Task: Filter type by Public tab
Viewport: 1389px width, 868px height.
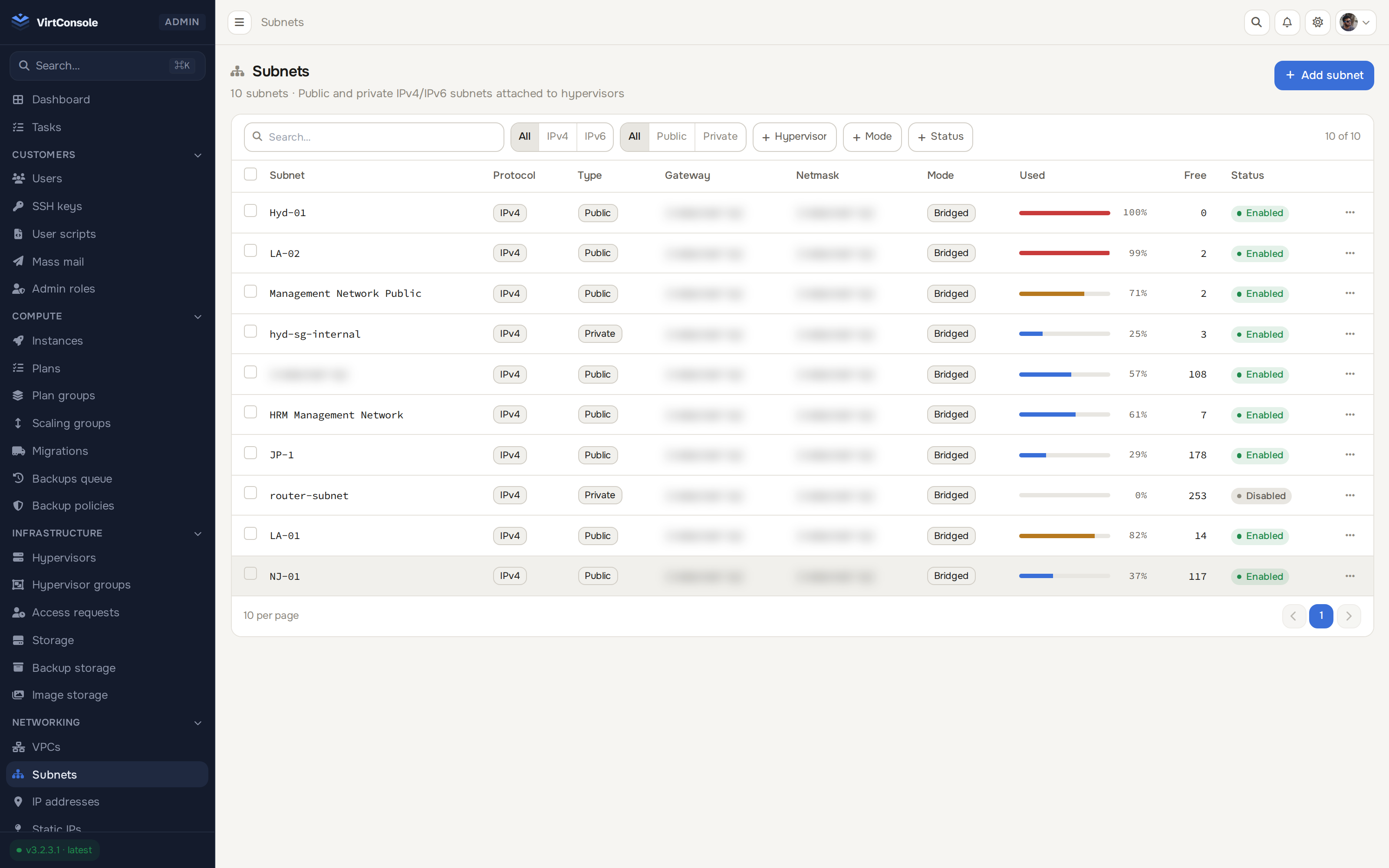Action: 671,137
